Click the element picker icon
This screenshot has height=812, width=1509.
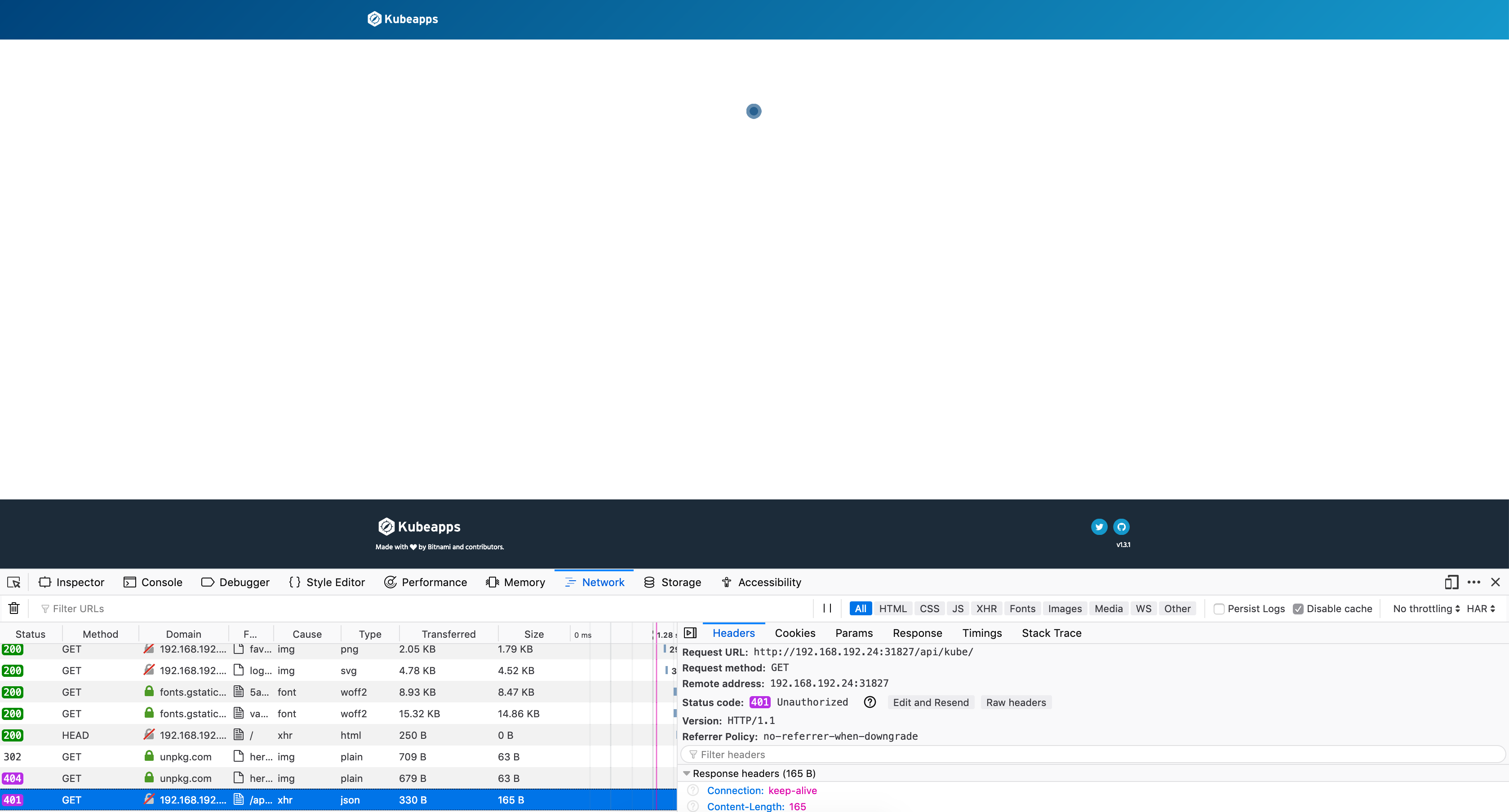click(x=13, y=582)
